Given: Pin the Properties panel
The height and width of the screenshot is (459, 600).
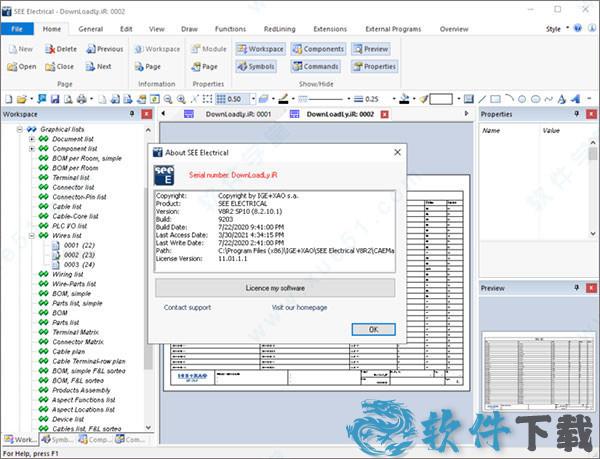Looking at the screenshot, I should click(x=577, y=114).
